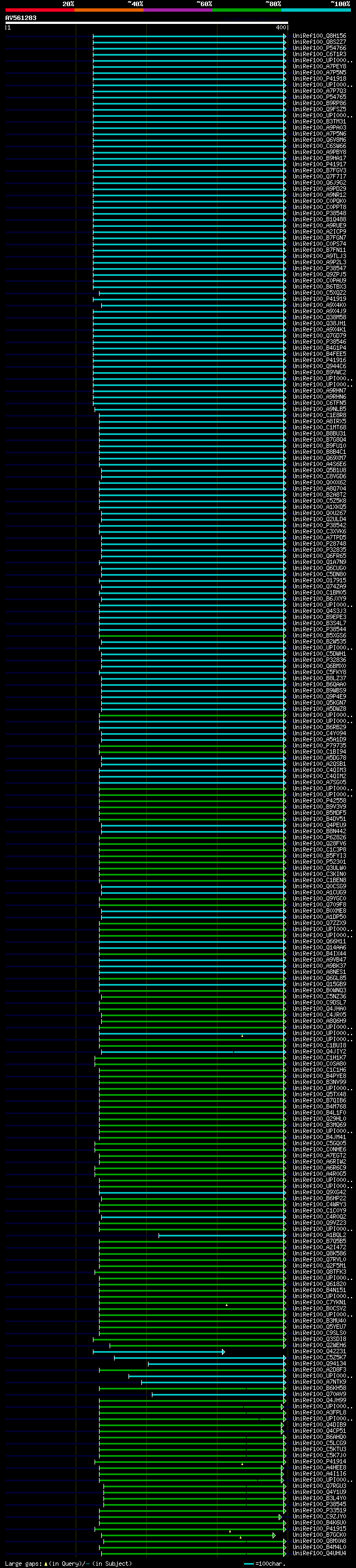Viewport: 356px width, 1568px height.
Task: Select label UniRef100_Q42231
Action: (319, 1351)
